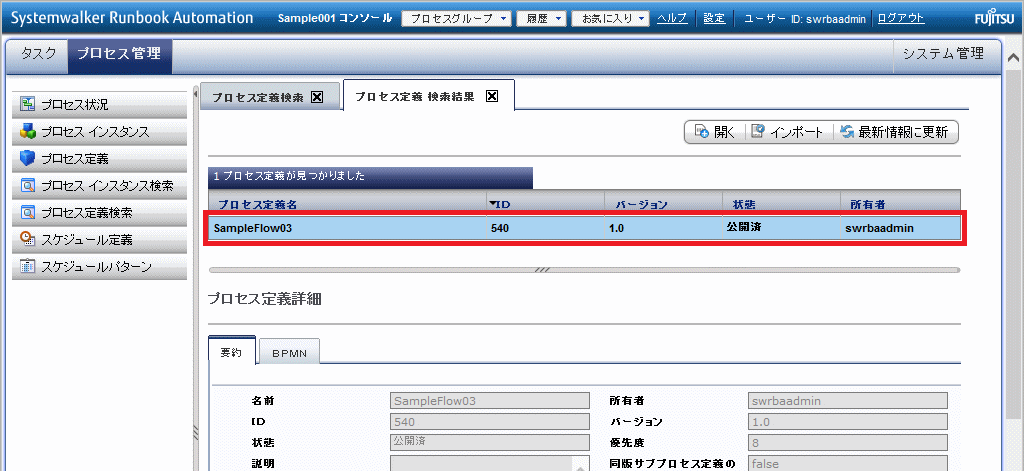Image resolution: width=1024 pixels, height=471 pixels.
Task: Click the blue プロセス定義 cube icon
Action: (x=28, y=159)
